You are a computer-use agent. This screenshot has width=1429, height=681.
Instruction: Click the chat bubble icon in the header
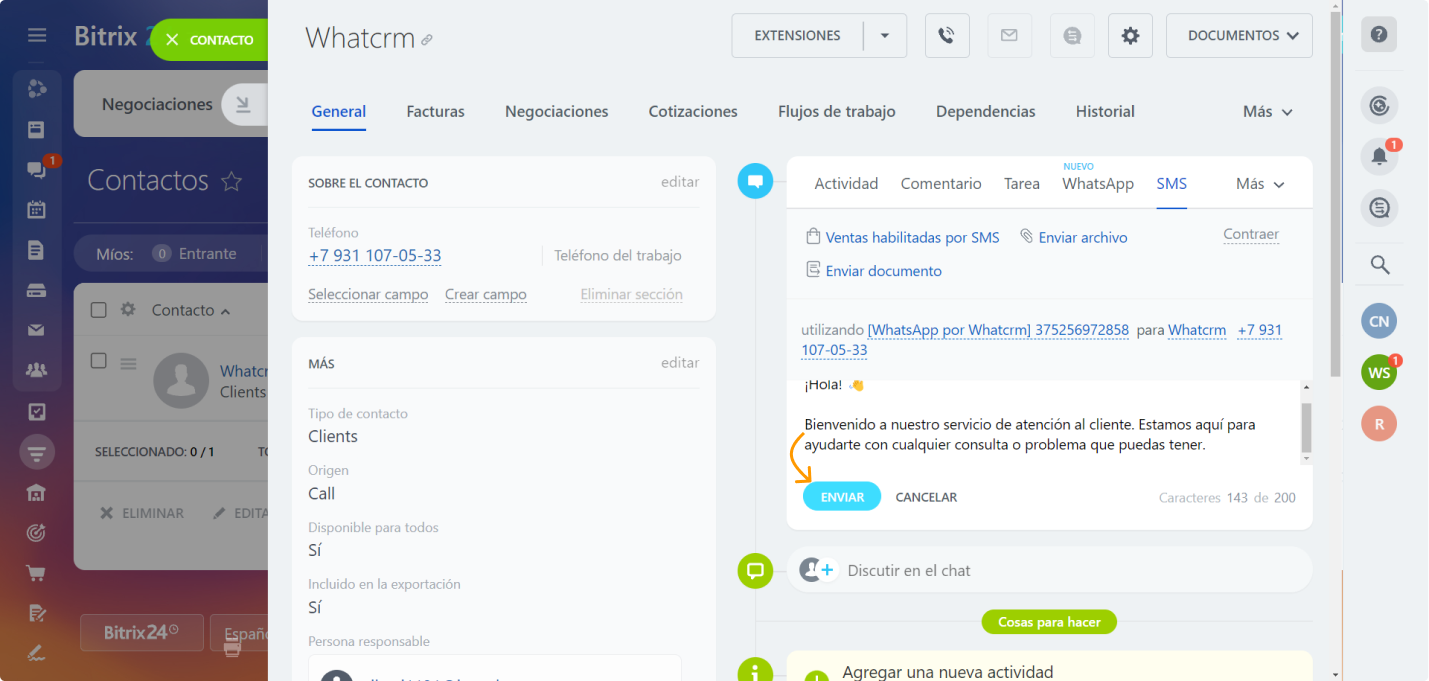click(1072, 36)
